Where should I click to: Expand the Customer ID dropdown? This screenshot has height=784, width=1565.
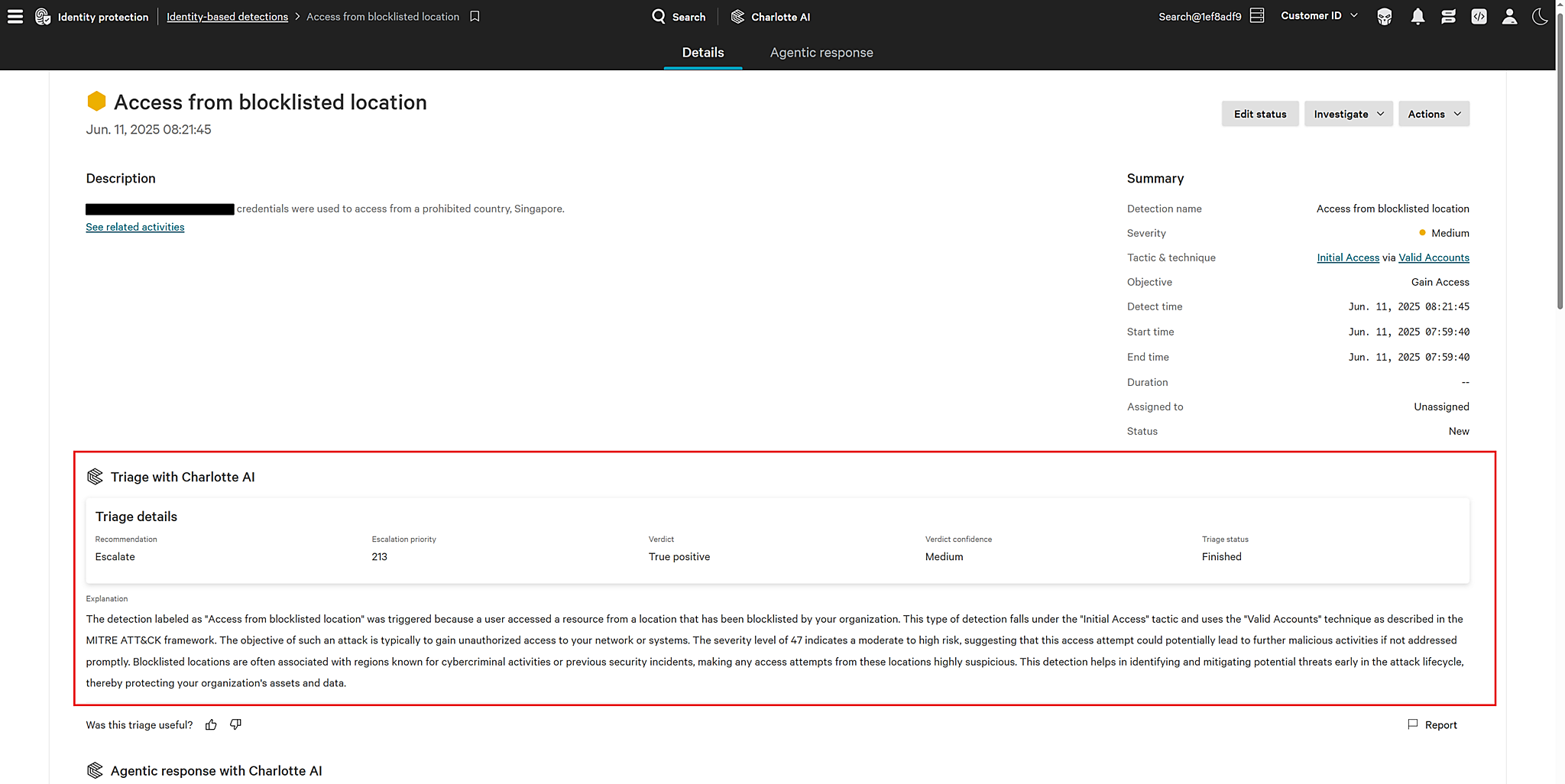[1317, 15]
